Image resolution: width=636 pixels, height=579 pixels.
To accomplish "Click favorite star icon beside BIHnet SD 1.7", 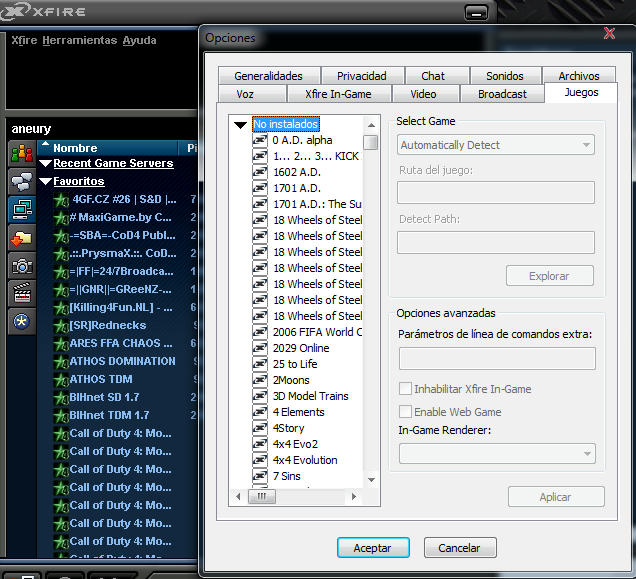I will pos(62,398).
